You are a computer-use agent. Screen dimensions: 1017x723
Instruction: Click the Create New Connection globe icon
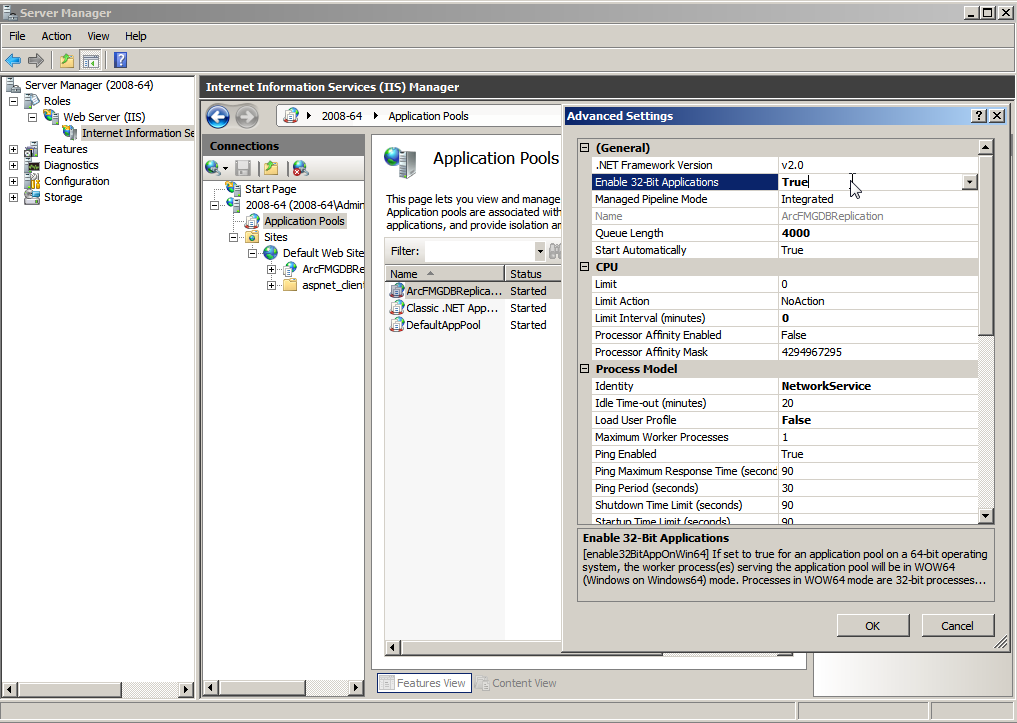click(213, 167)
